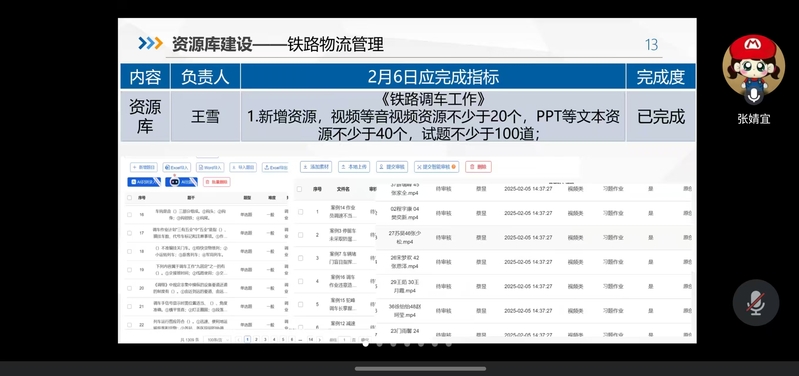799x376 pixels.
Task: Click the 添加素材 button
Action: coord(316,167)
